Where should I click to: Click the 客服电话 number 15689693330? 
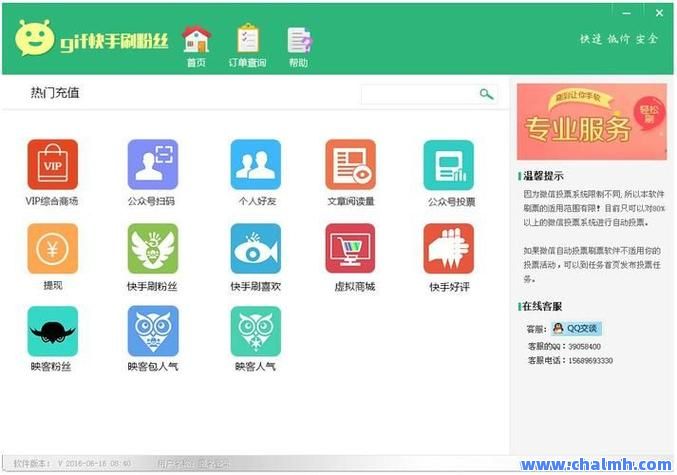[x=590, y=361]
